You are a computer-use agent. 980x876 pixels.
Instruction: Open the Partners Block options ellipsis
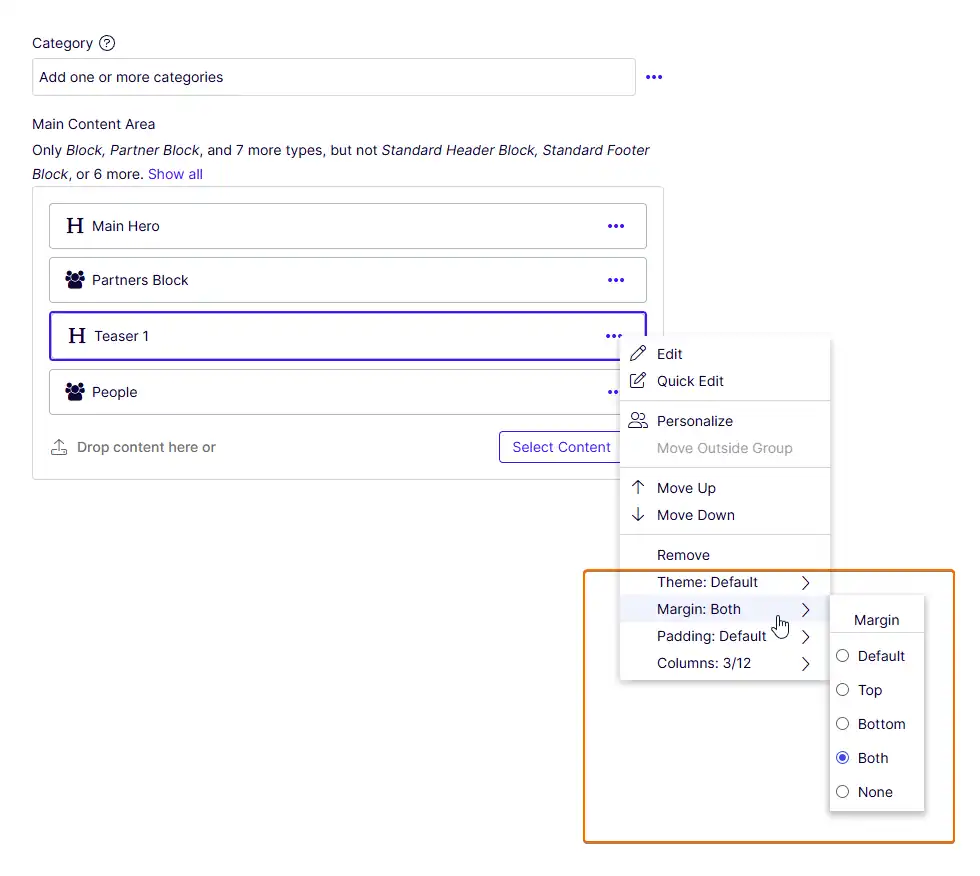[x=616, y=280]
